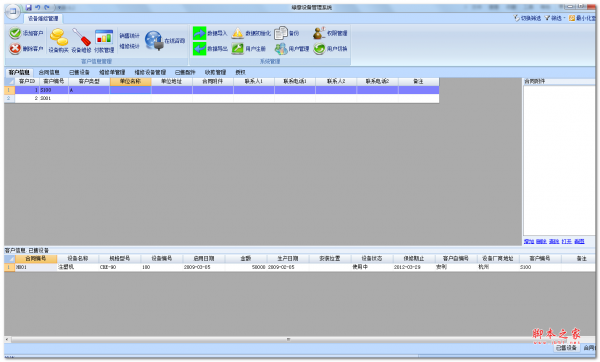Image resolution: width=600 pixels, height=362 pixels.
Task: Click contract number cell HB01
Action: pos(36,267)
